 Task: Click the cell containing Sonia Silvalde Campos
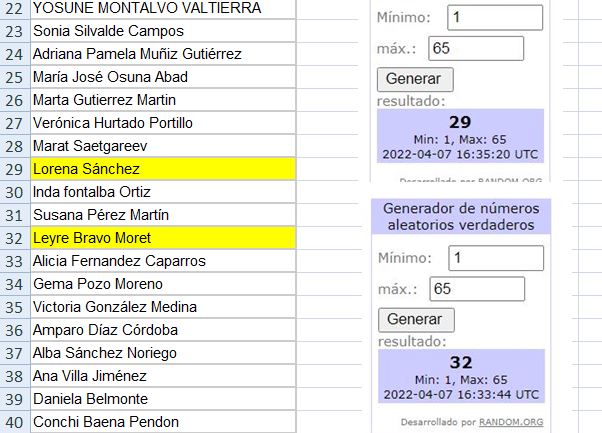tap(163, 31)
